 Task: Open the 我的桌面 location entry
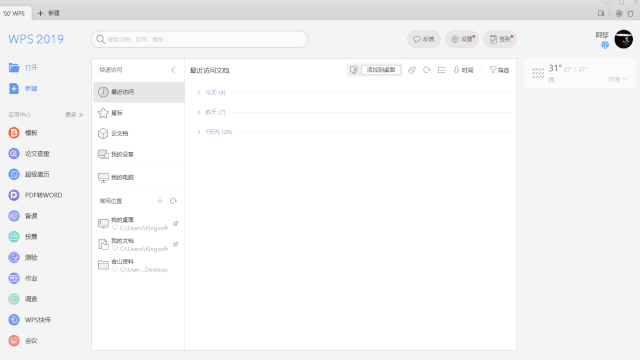coord(138,224)
